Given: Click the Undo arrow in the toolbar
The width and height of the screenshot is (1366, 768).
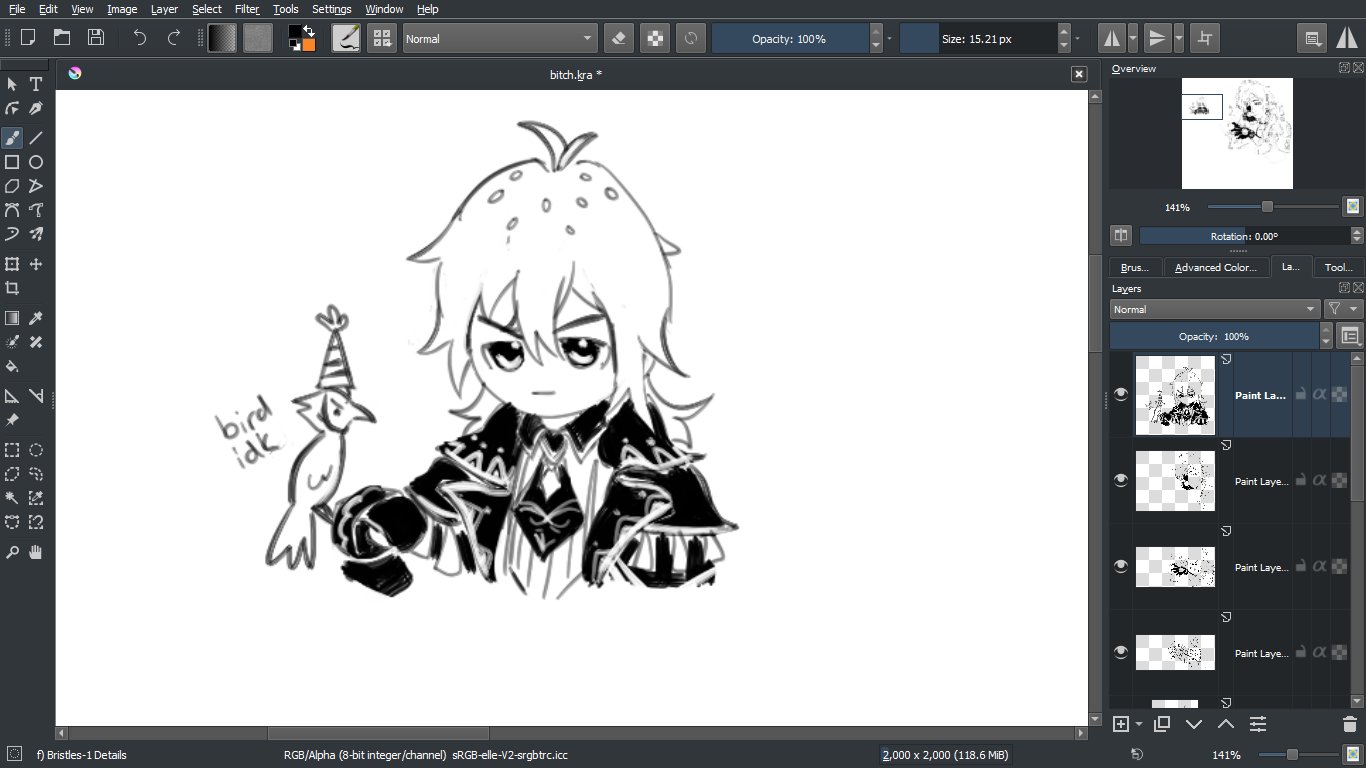Looking at the screenshot, I should tap(140, 38).
